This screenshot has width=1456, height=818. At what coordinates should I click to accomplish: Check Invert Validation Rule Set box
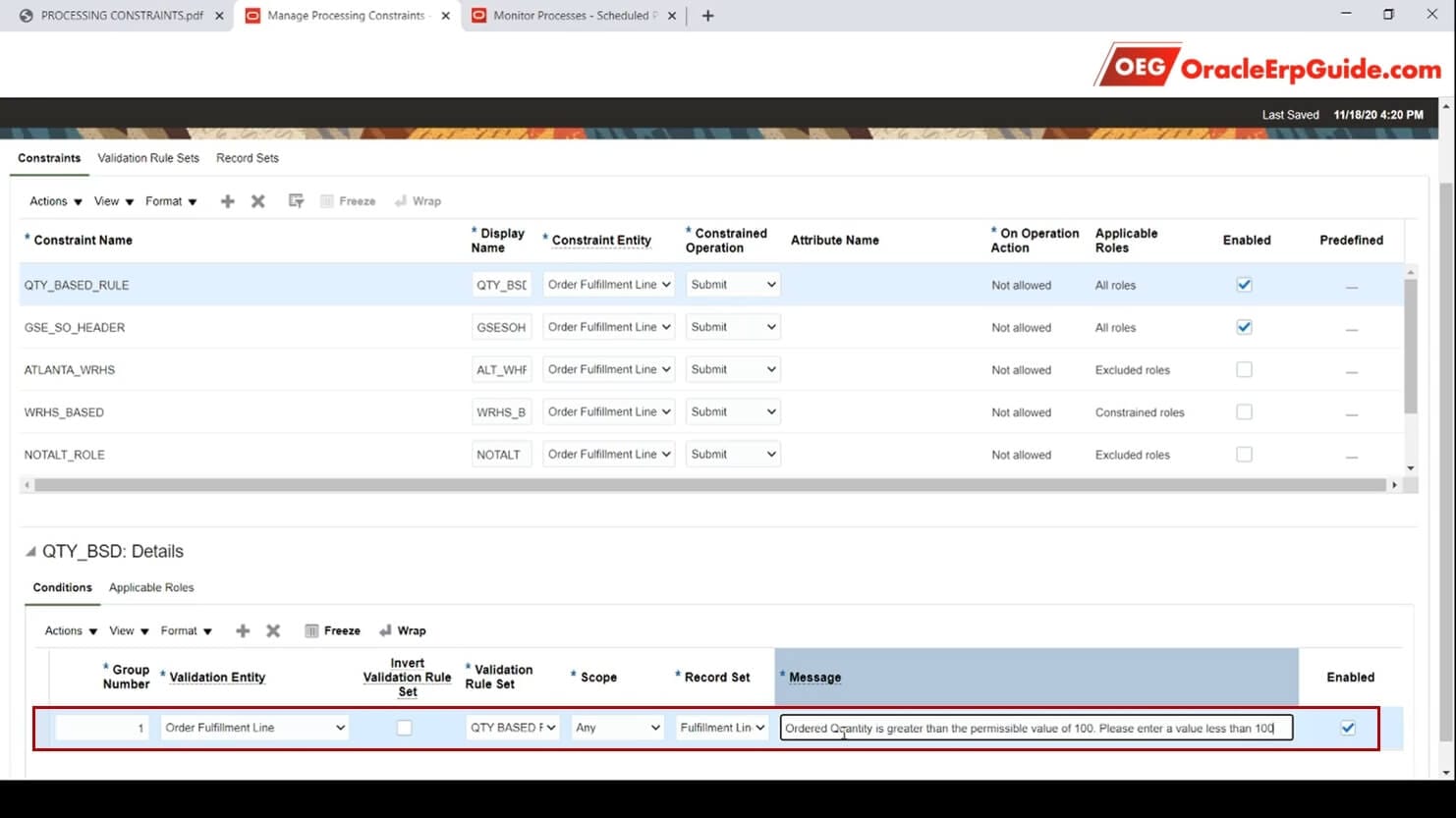(x=404, y=728)
